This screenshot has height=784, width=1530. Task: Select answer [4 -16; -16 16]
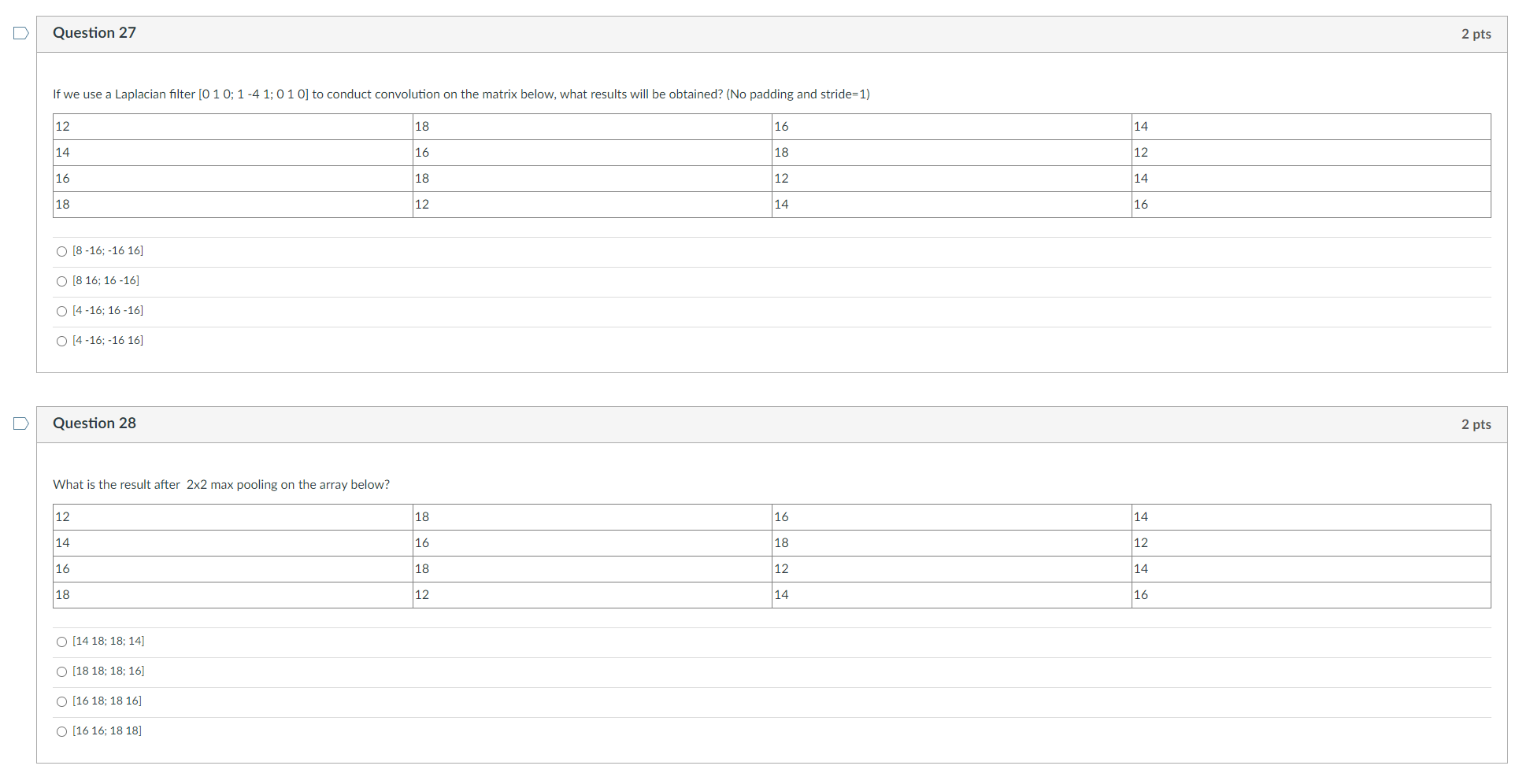pyautogui.click(x=61, y=341)
